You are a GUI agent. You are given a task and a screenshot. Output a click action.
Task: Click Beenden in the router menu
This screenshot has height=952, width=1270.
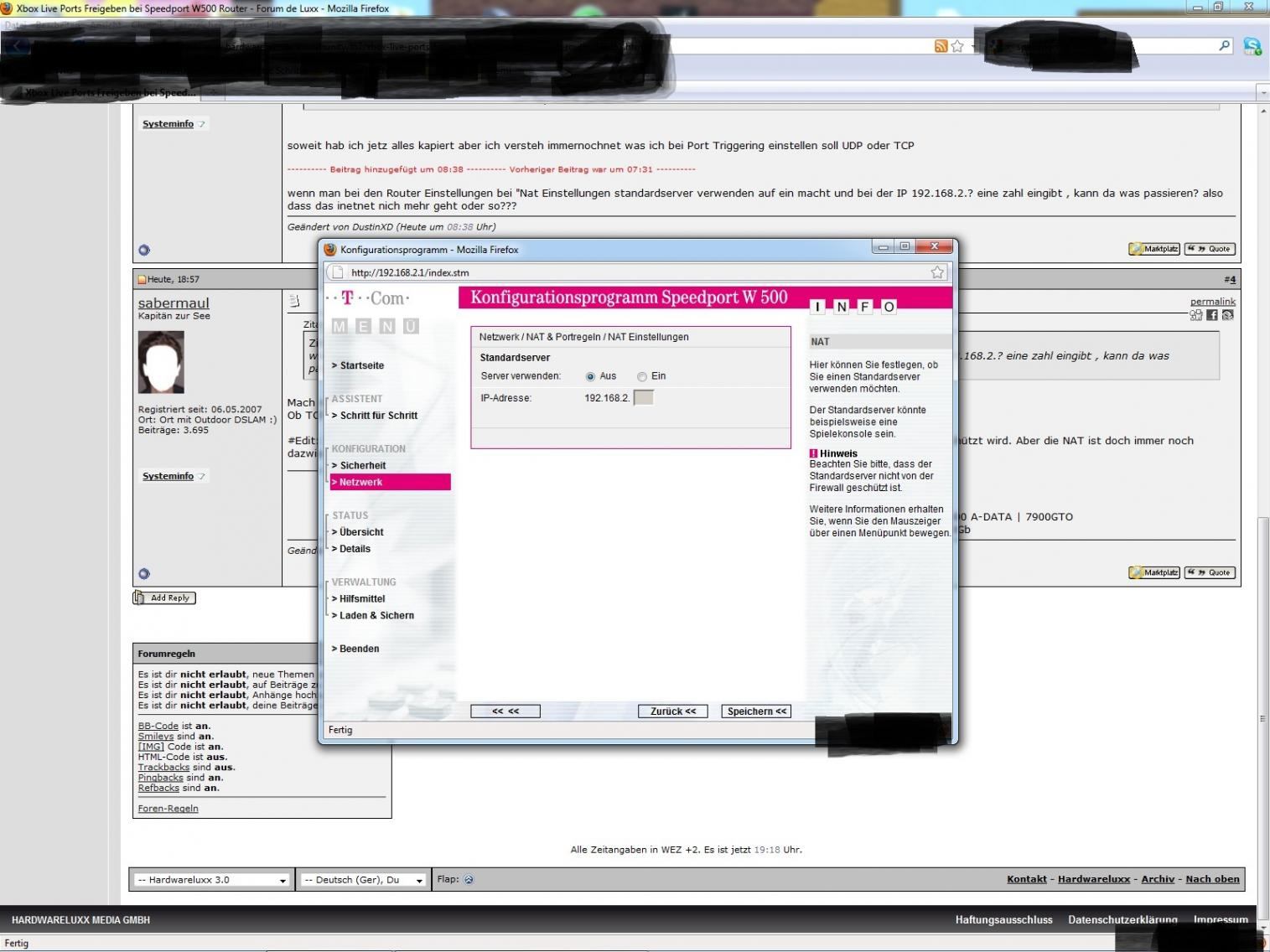coord(355,649)
